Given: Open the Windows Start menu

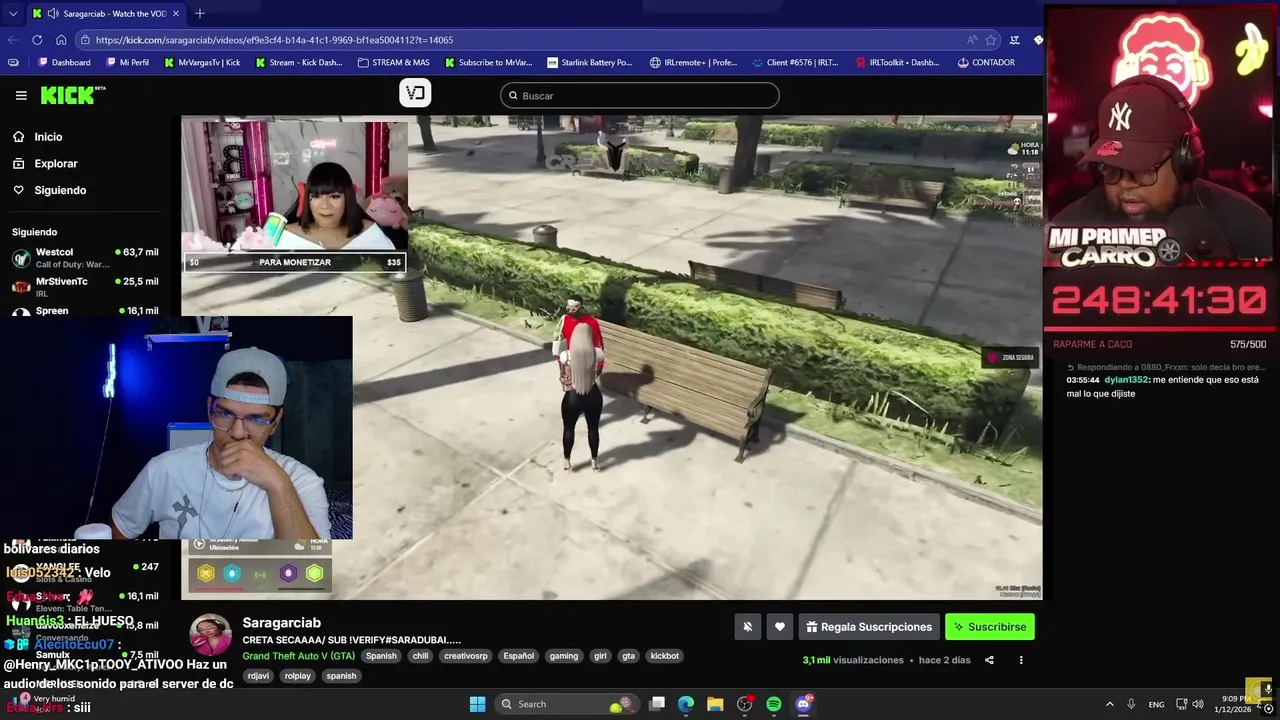Looking at the screenshot, I should click(477, 704).
